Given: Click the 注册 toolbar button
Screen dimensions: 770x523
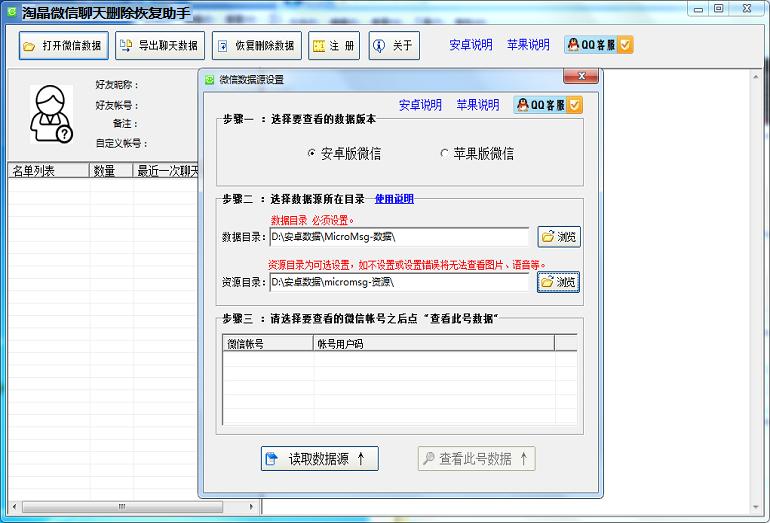Looking at the screenshot, I should point(333,46).
